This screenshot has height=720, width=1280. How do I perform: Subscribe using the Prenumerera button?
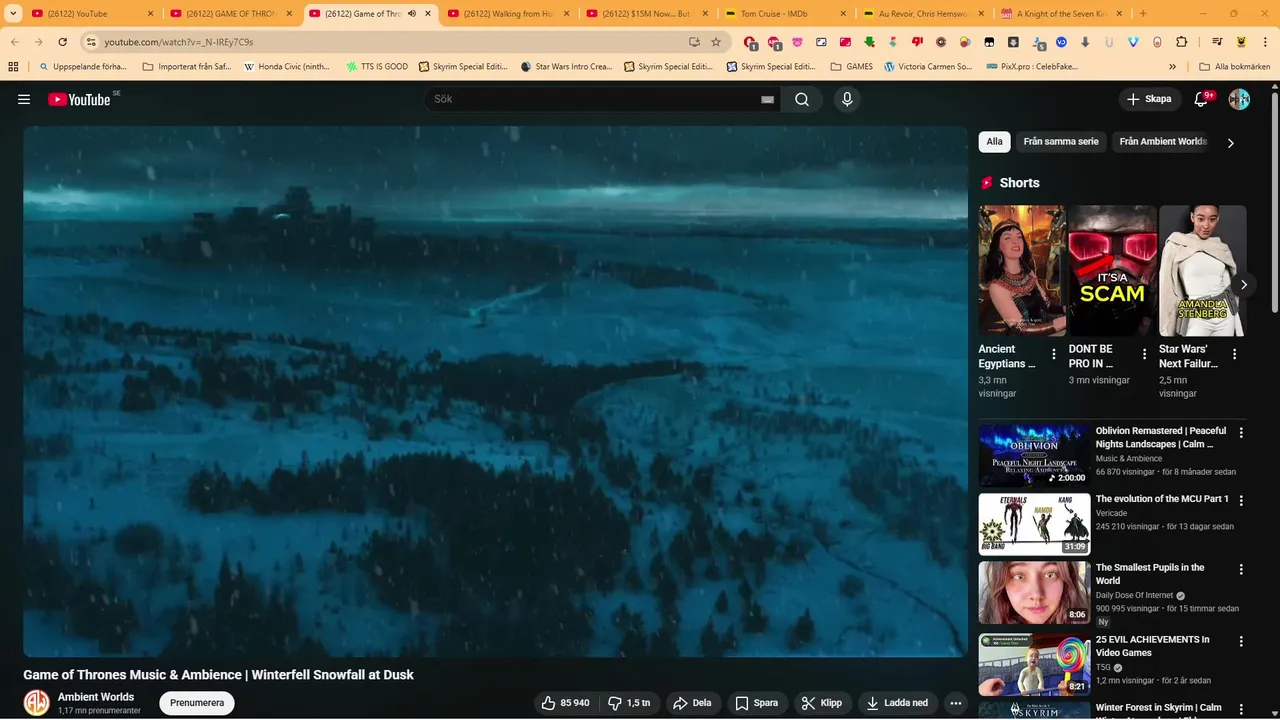(x=197, y=703)
